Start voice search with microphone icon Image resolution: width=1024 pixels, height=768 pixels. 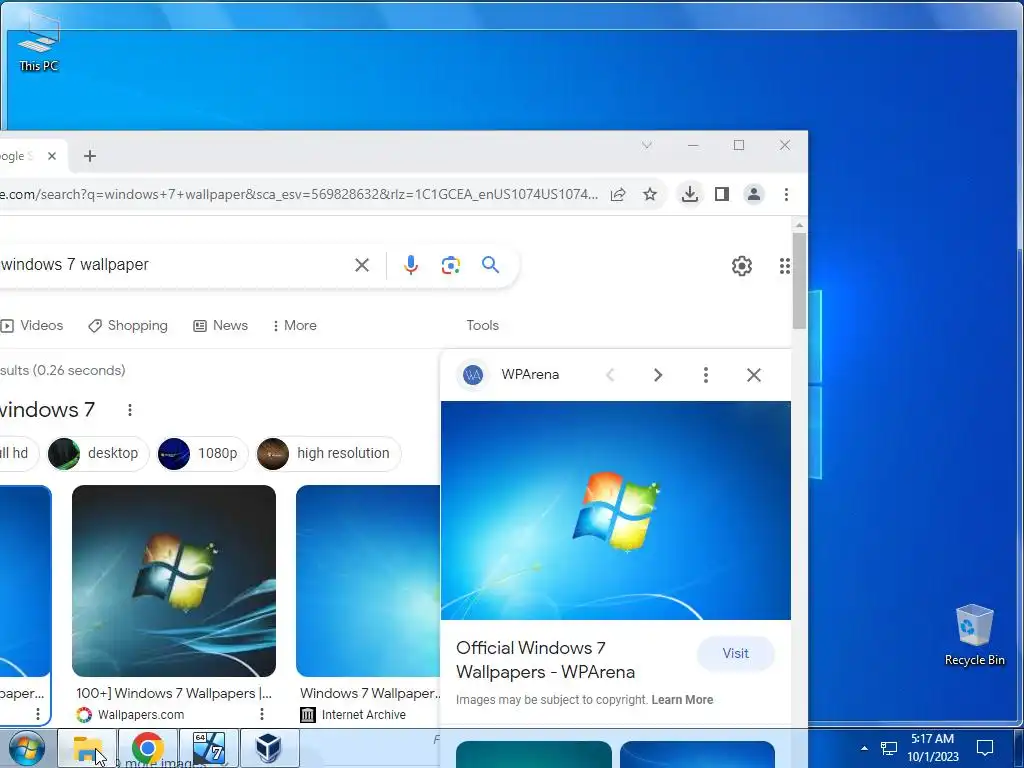point(411,264)
